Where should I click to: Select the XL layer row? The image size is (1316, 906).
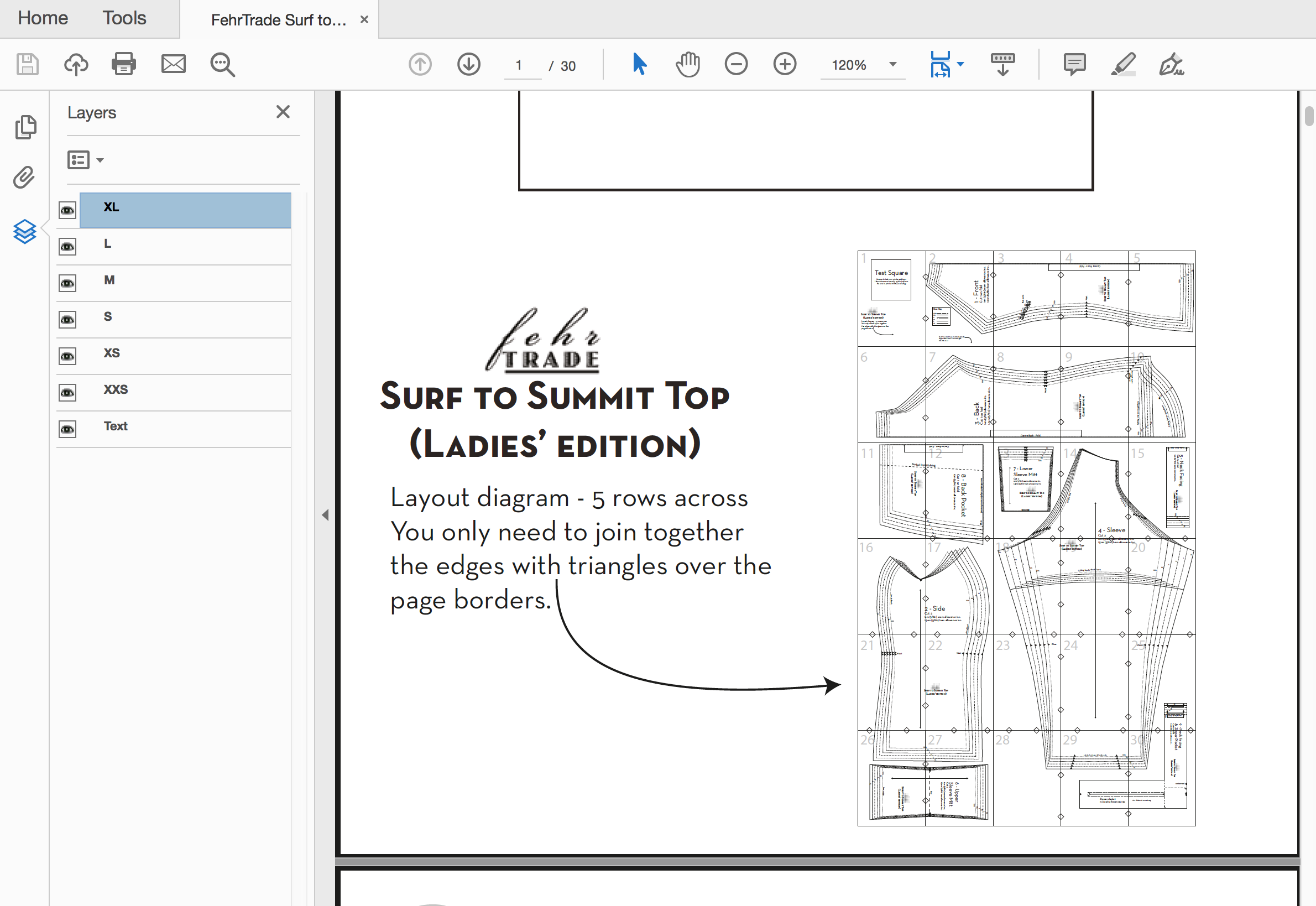[185, 210]
